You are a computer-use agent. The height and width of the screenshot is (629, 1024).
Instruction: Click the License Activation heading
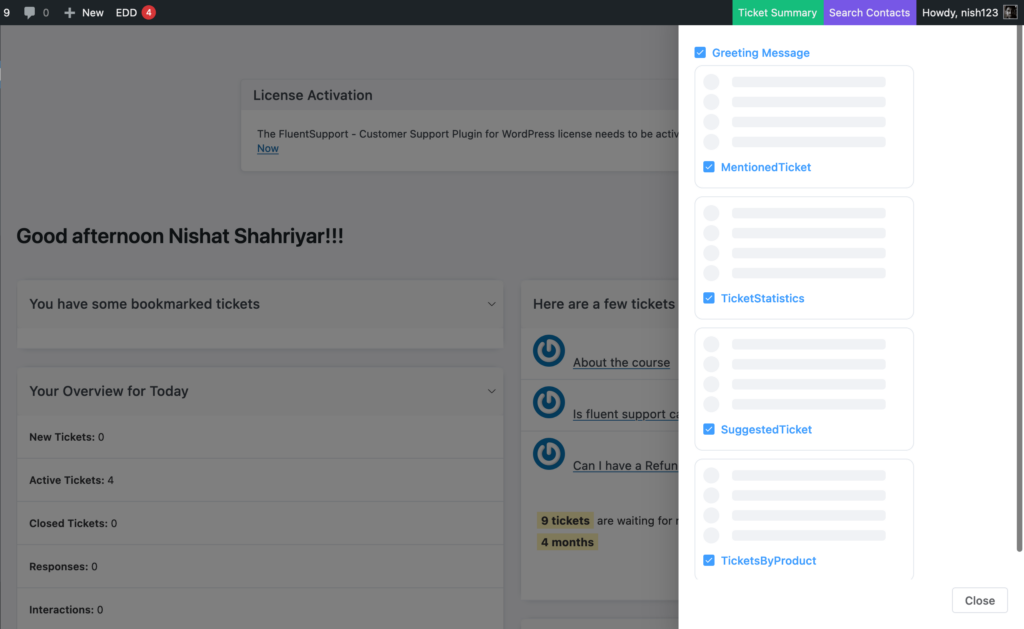point(313,95)
